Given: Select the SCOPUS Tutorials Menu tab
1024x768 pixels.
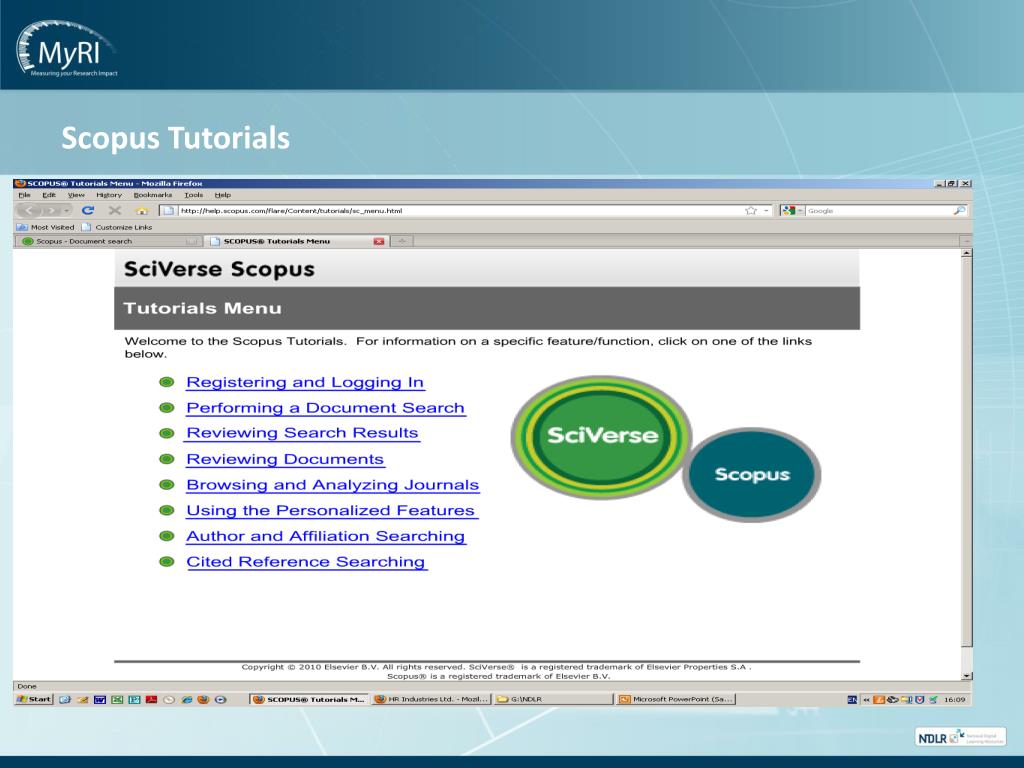Looking at the screenshot, I should [x=297, y=241].
